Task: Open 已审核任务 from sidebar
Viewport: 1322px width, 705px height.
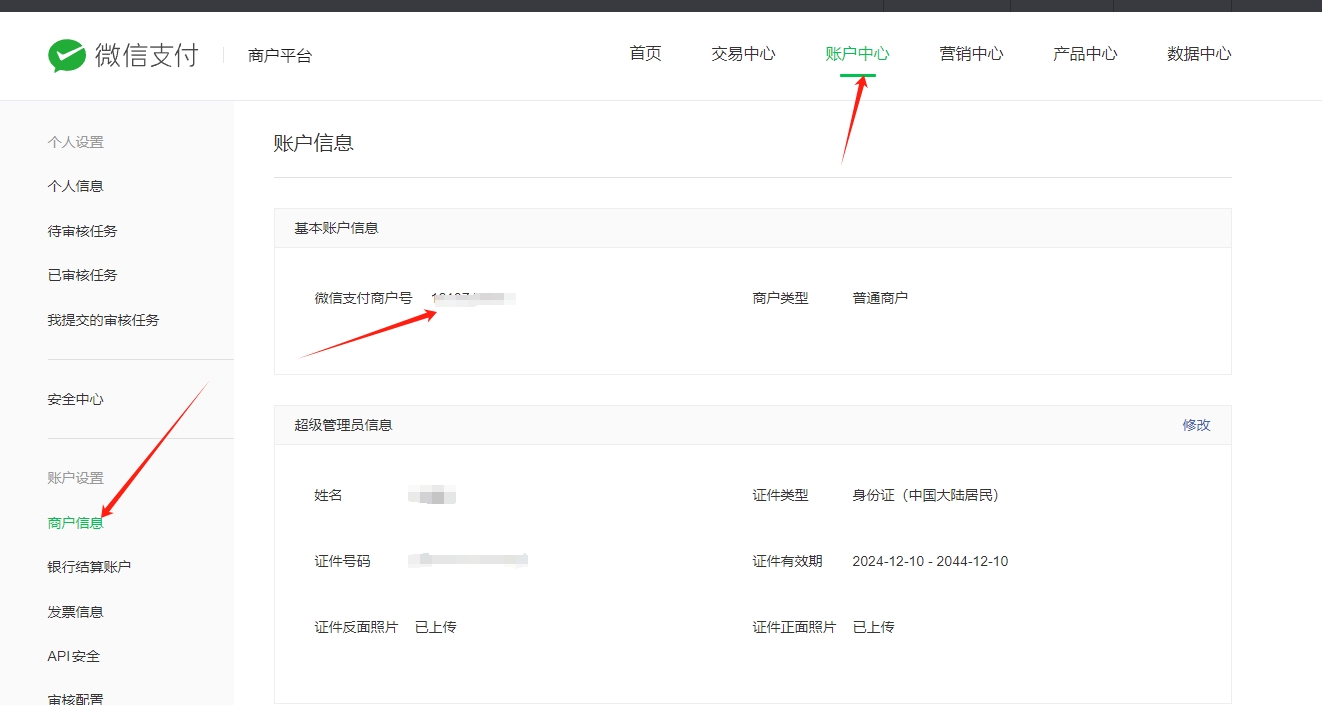Action: pyautogui.click(x=83, y=275)
